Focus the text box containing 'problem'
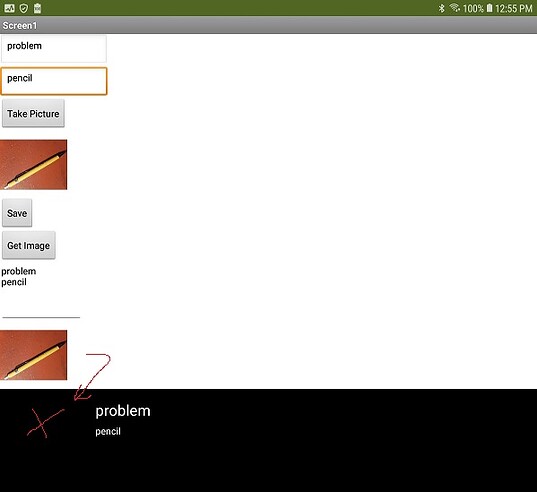Image resolution: width=537 pixels, height=500 pixels. 54,49
